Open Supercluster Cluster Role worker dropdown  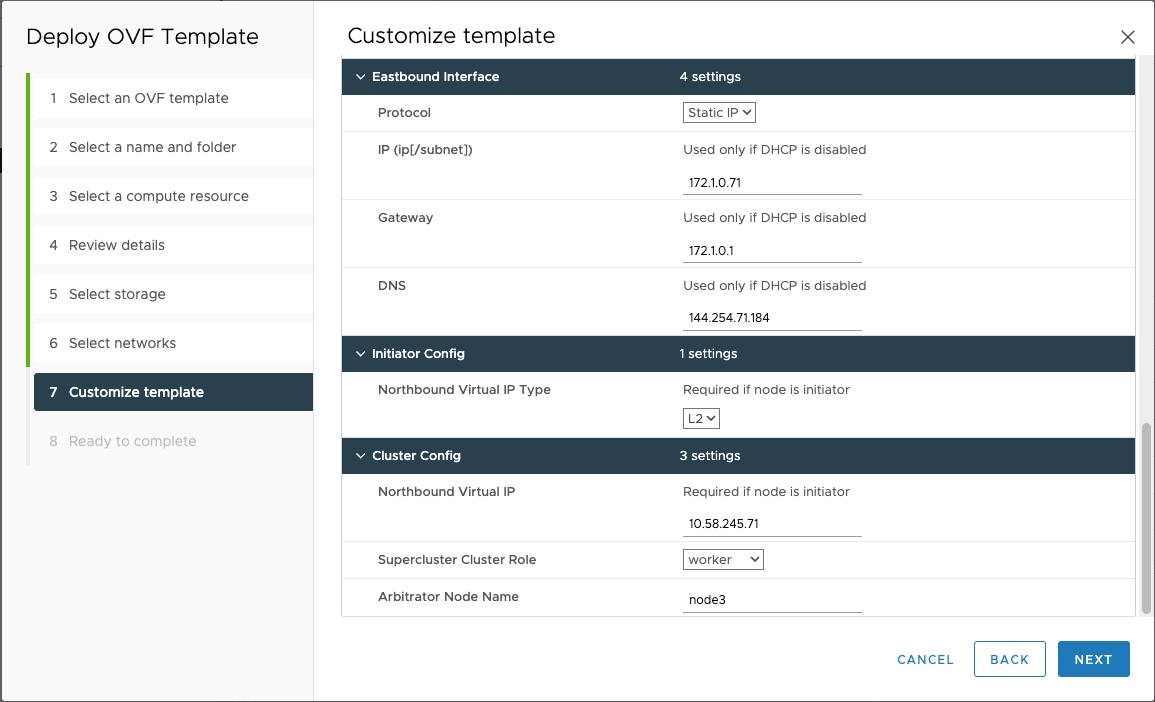723,560
